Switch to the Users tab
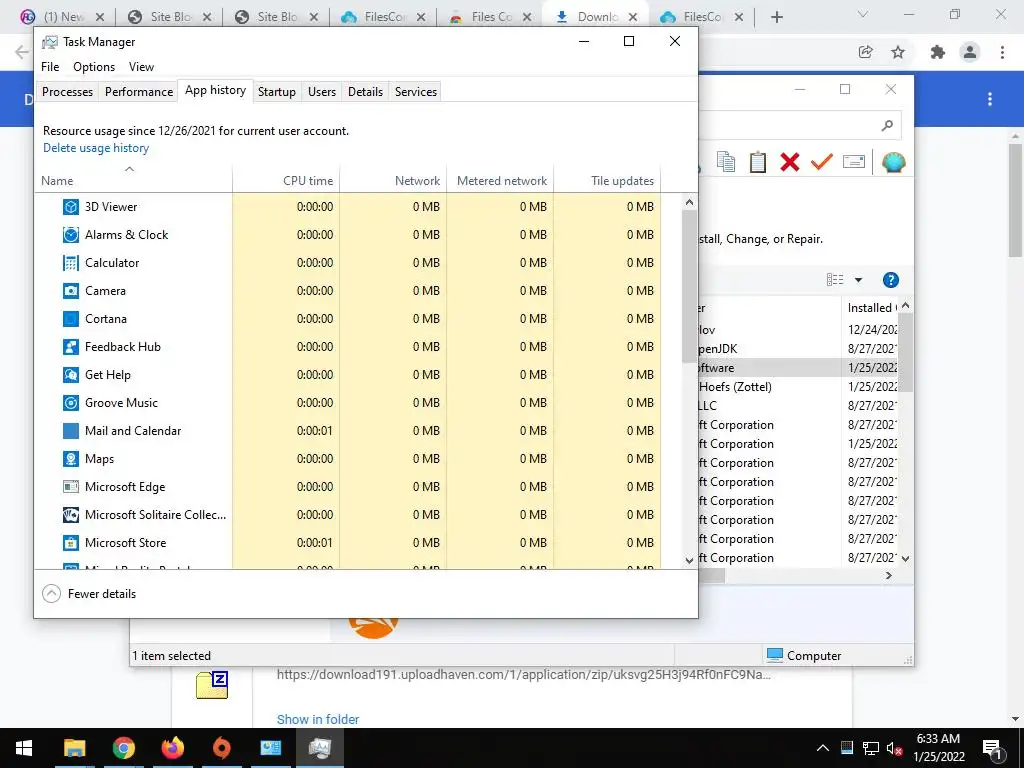Image resolution: width=1024 pixels, height=768 pixels. point(322,91)
